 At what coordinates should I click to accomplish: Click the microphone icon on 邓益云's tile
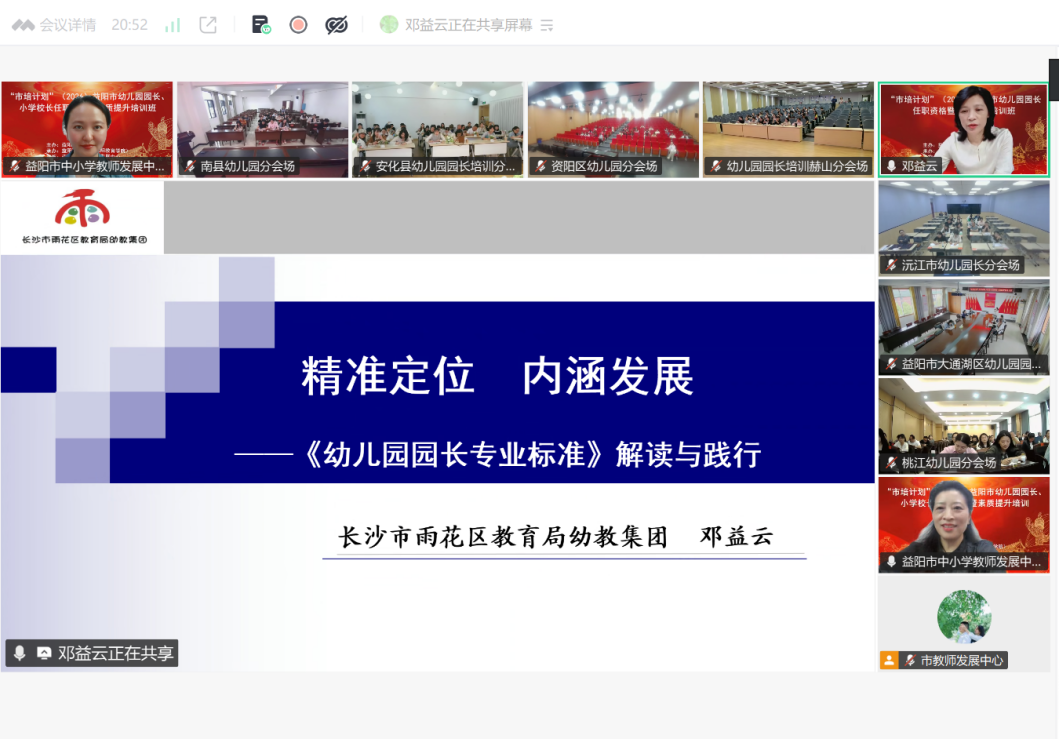[x=891, y=166]
